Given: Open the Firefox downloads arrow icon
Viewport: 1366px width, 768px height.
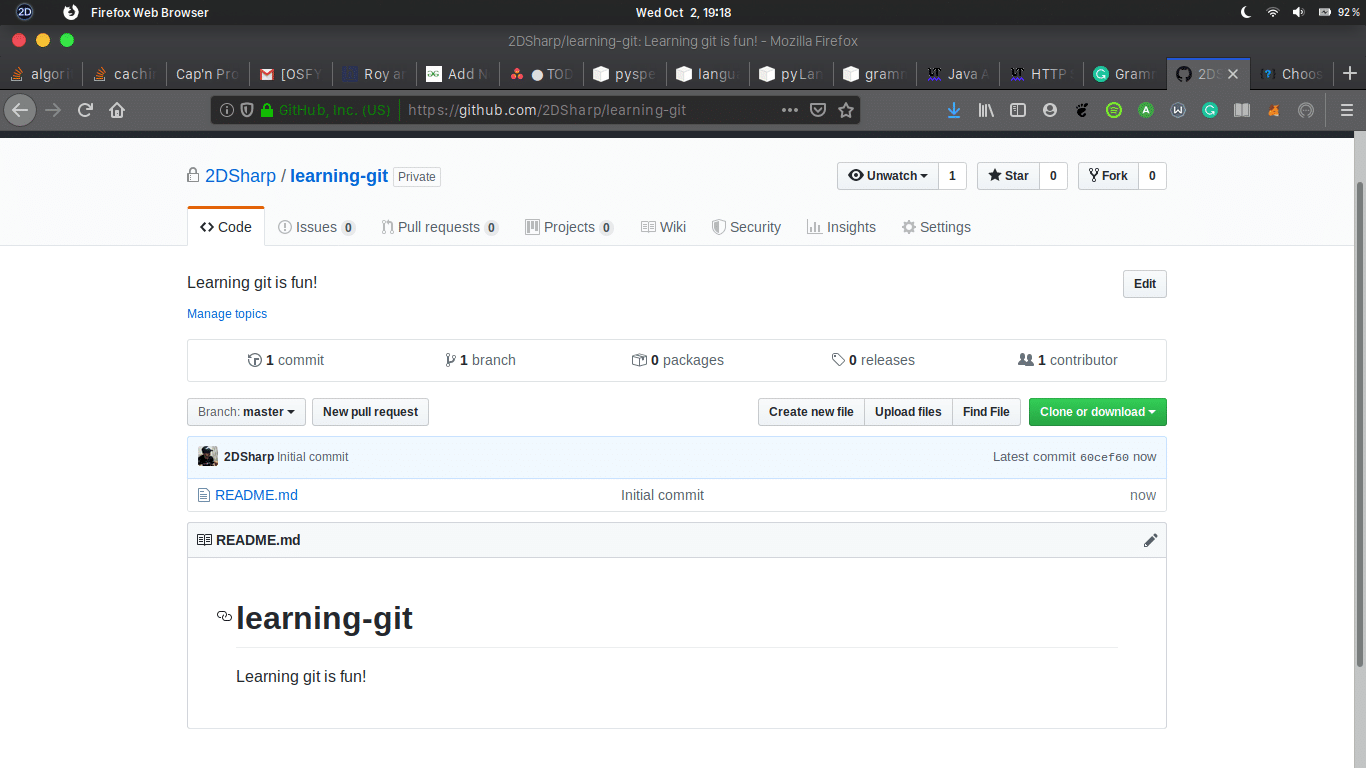Looking at the screenshot, I should click(x=954, y=110).
